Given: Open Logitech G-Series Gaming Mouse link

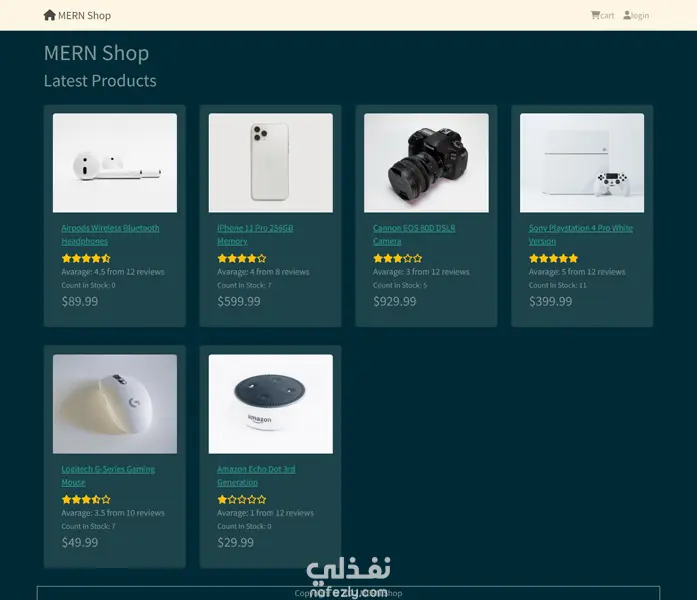Looking at the screenshot, I should tap(108, 476).
